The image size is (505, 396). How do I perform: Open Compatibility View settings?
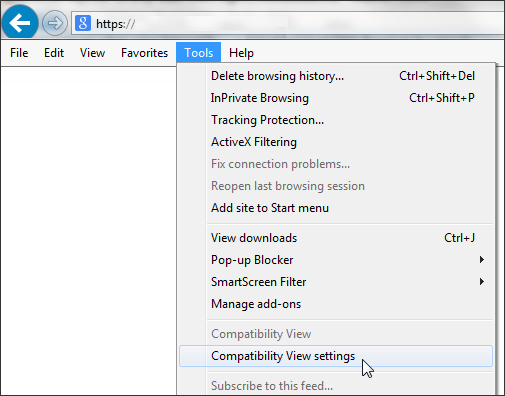click(336, 356)
